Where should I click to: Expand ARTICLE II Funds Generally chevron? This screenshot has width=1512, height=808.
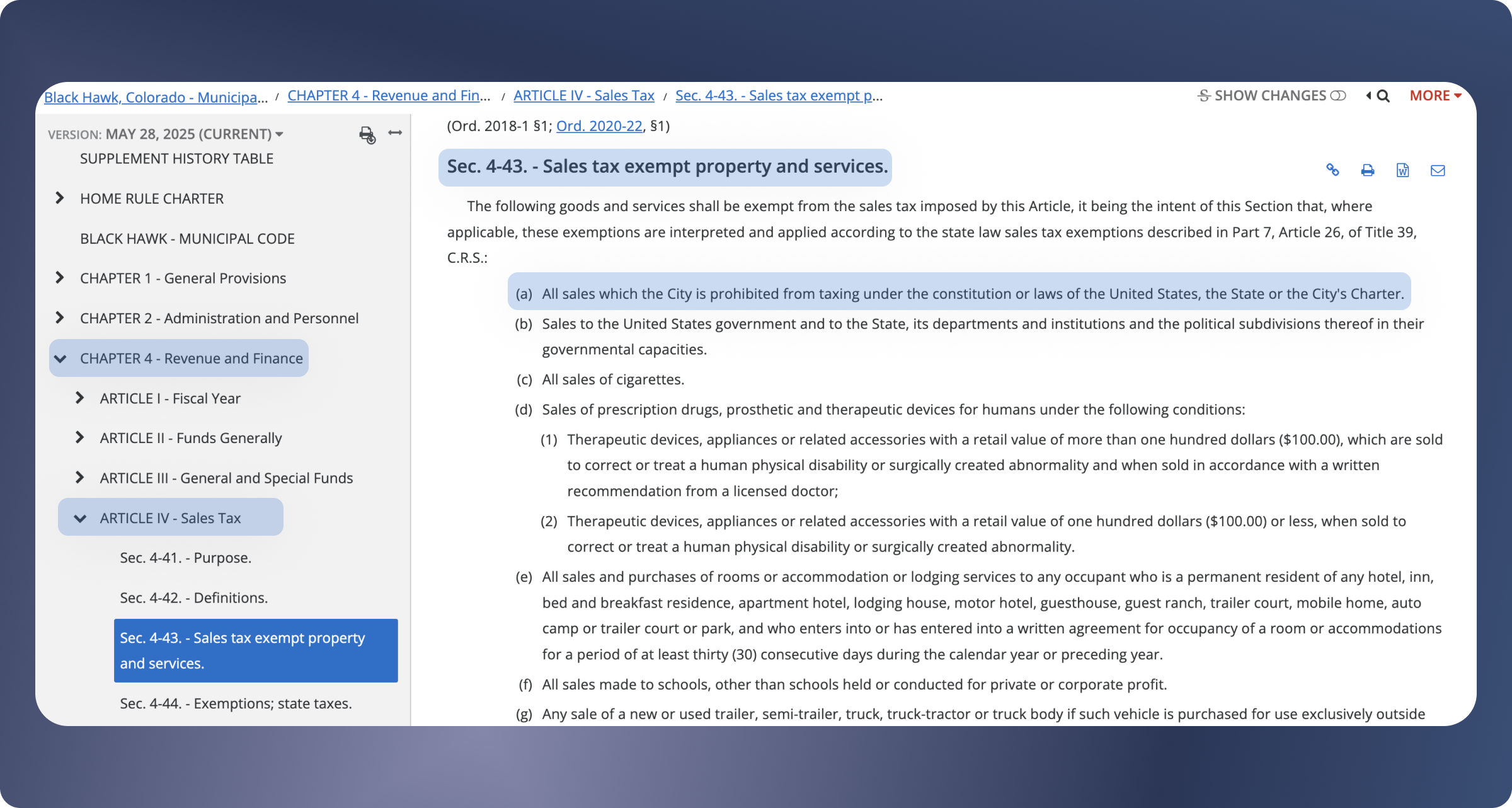coord(79,437)
